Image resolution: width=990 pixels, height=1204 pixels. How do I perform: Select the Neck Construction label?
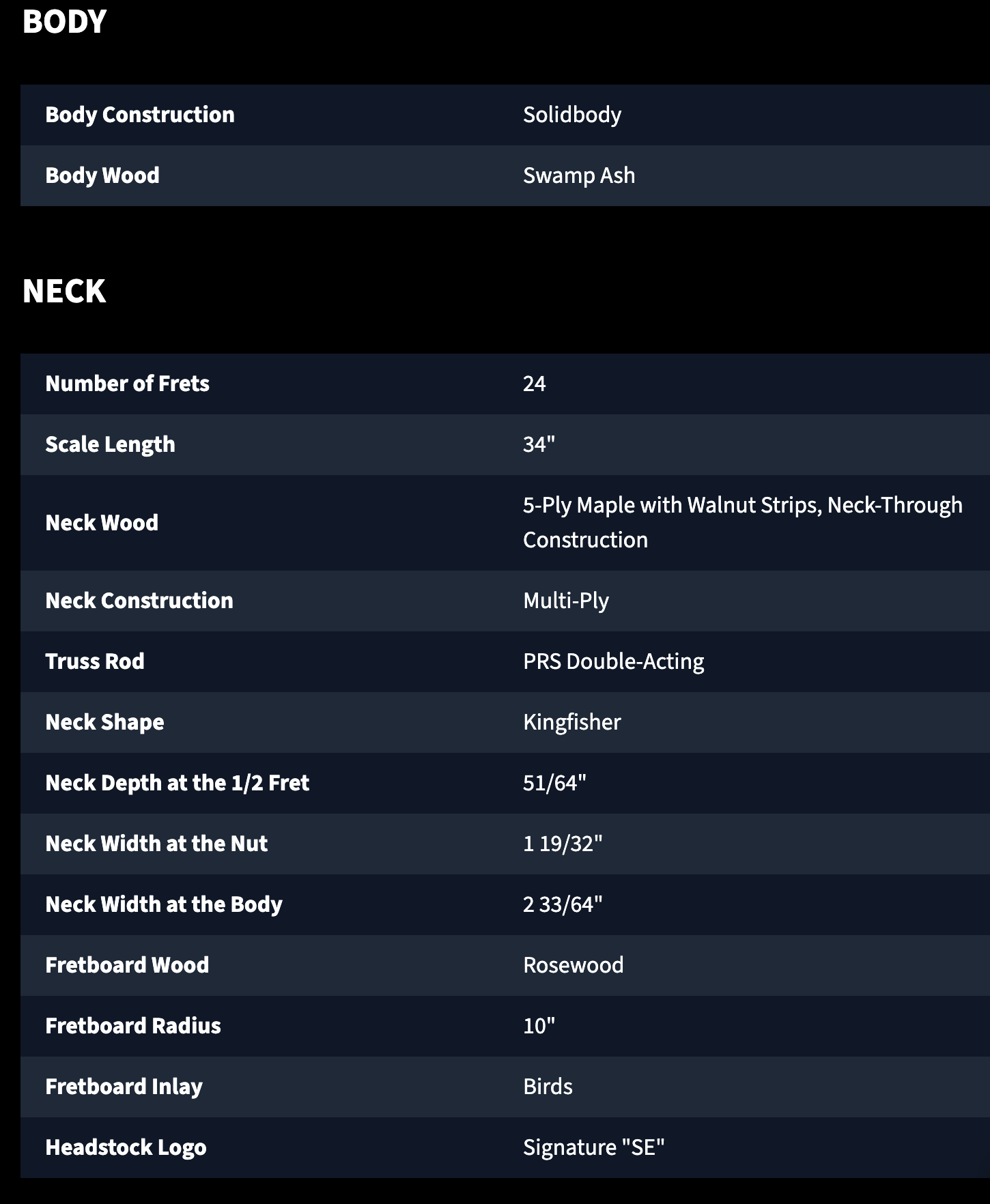click(x=139, y=601)
